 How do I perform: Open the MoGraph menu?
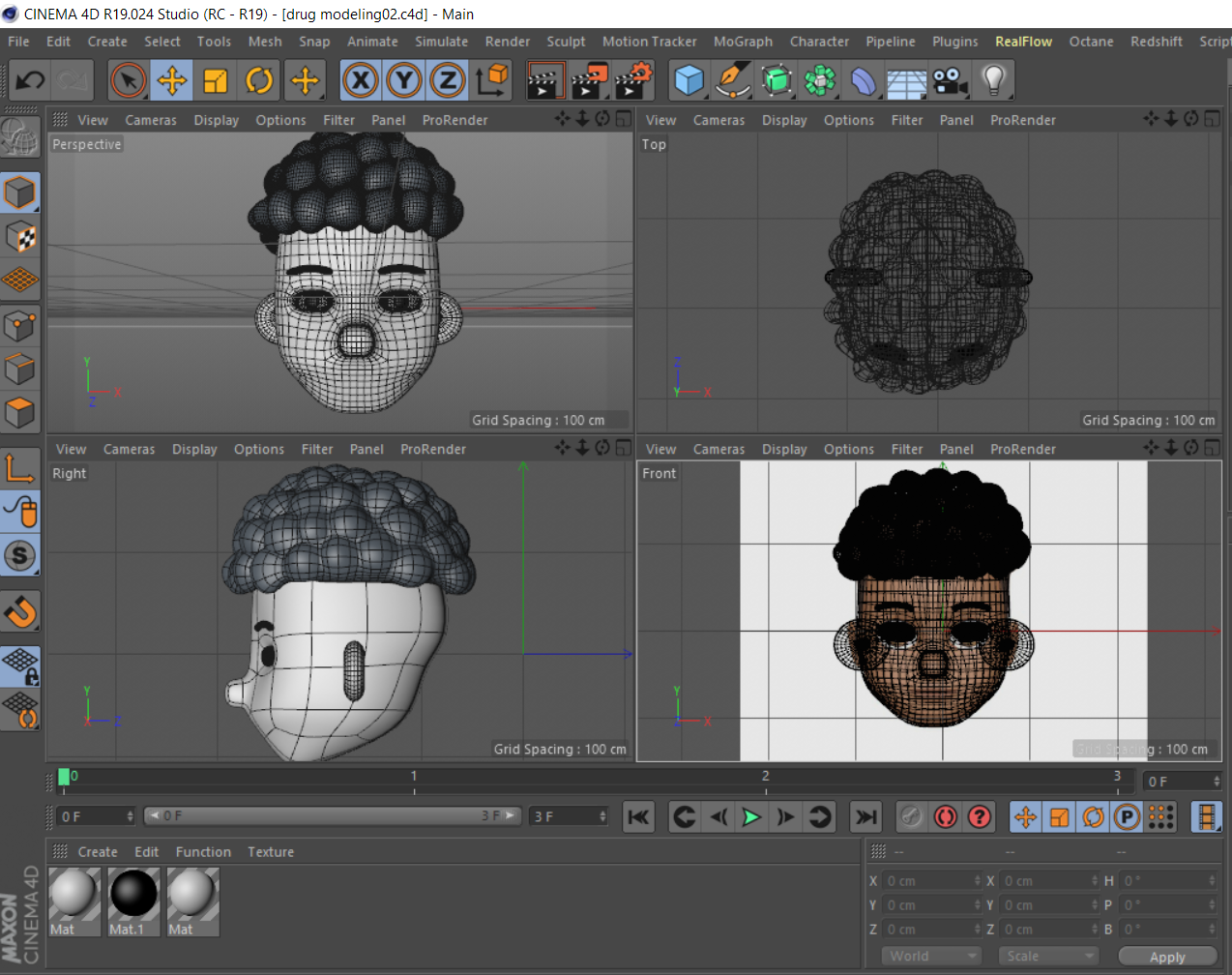click(743, 42)
